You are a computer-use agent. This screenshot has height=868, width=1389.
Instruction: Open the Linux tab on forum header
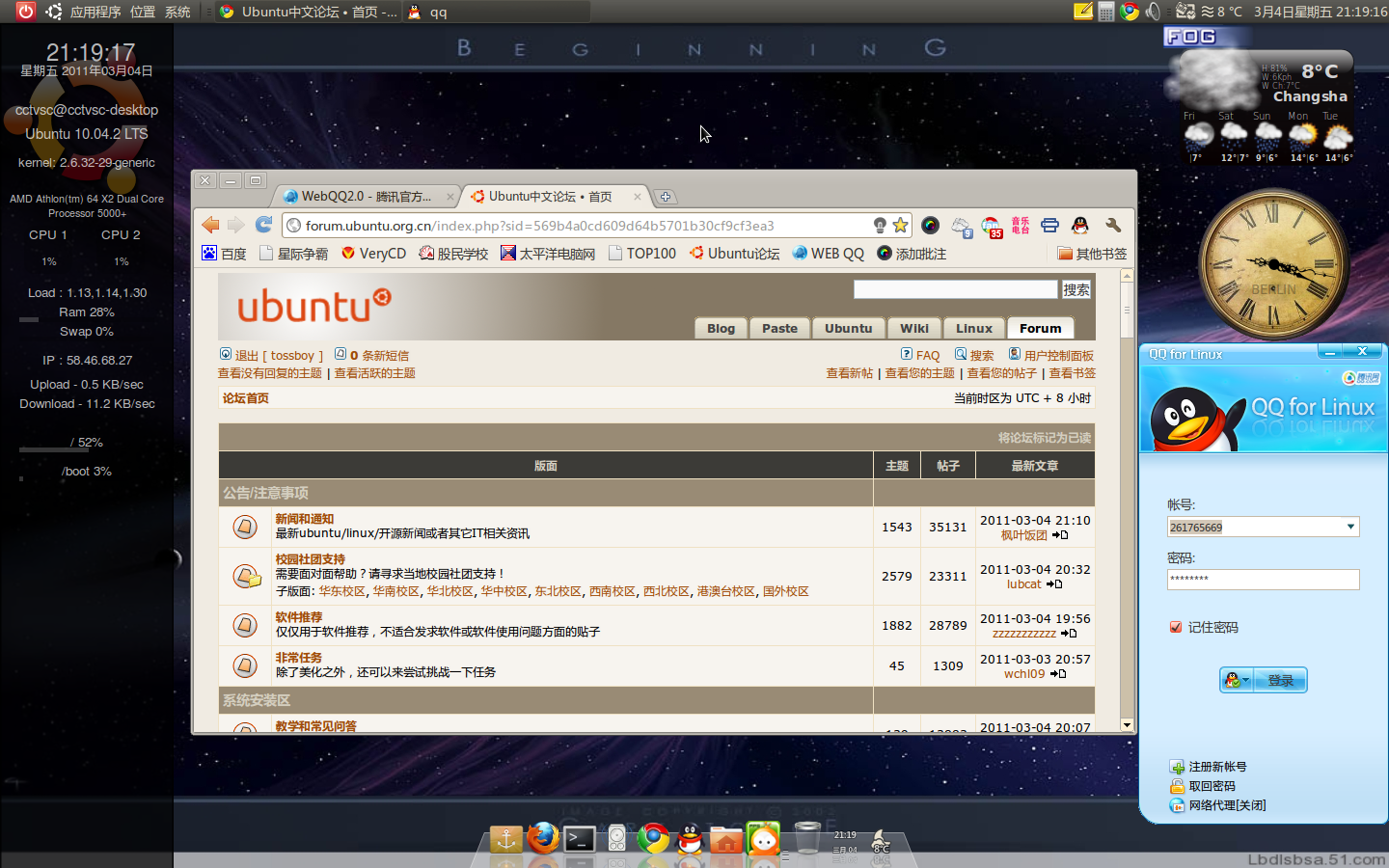coord(974,328)
